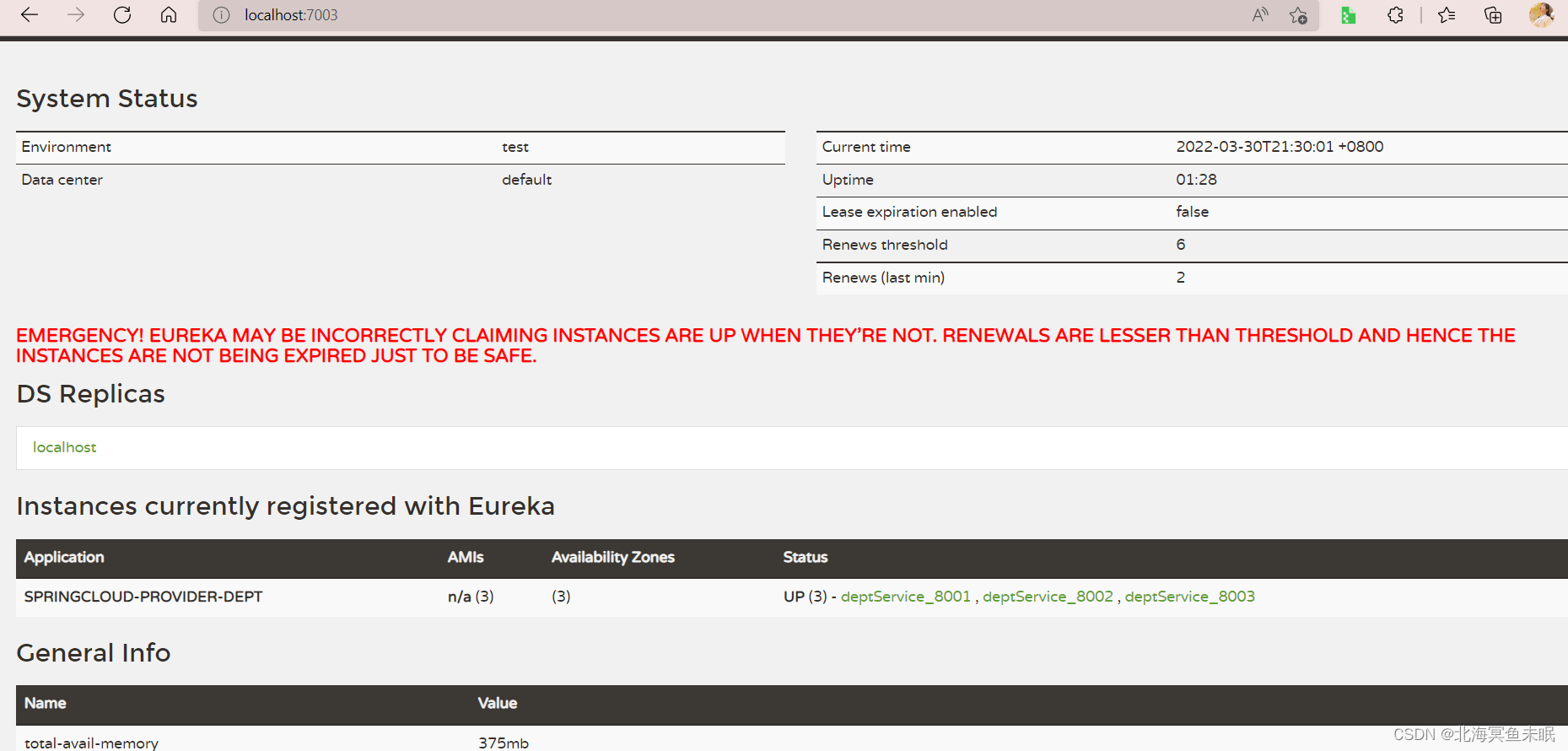Select the Lease expiration enabled value false
The height and width of the screenshot is (751, 1568).
click(x=1193, y=212)
